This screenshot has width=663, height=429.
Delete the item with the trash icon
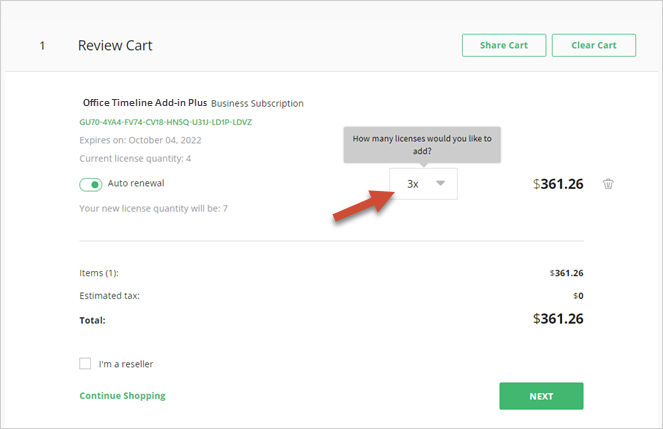point(608,184)
